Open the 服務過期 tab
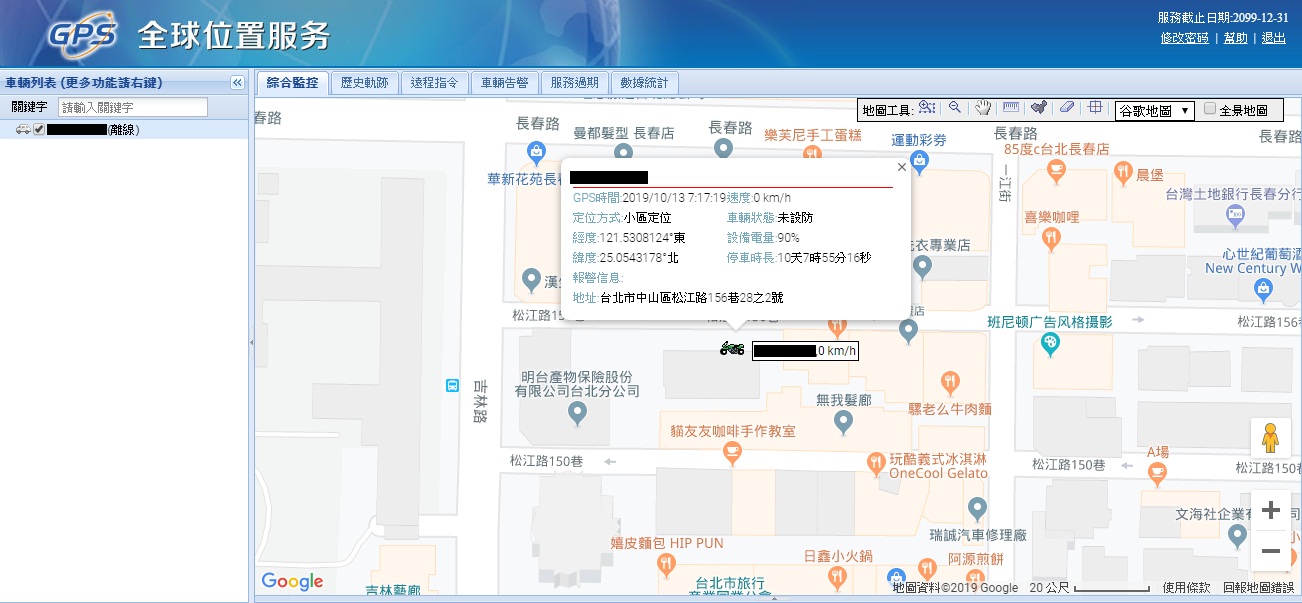 click(575, 83)
